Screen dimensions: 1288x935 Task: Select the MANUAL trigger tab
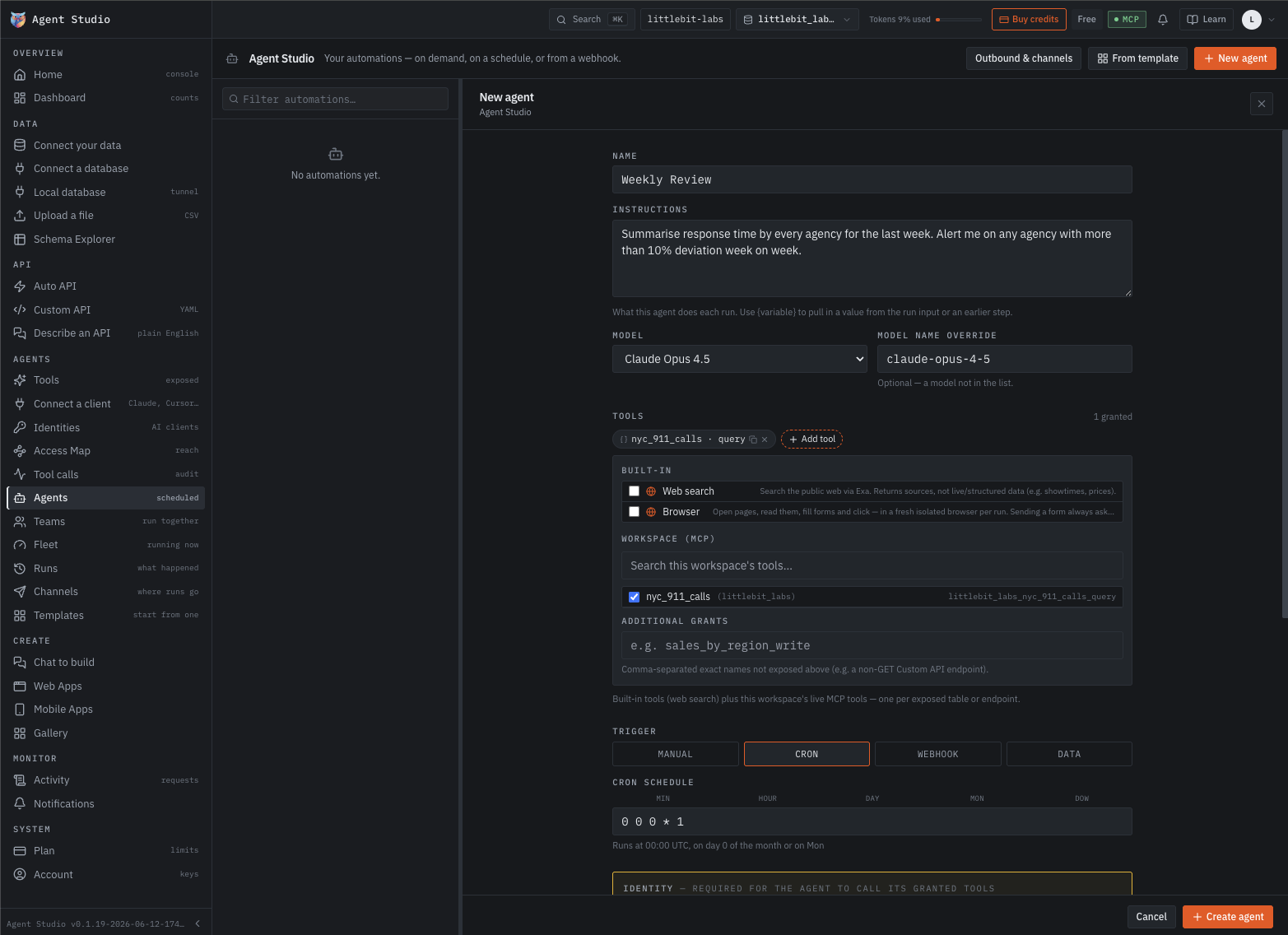[x=675, y=754]
